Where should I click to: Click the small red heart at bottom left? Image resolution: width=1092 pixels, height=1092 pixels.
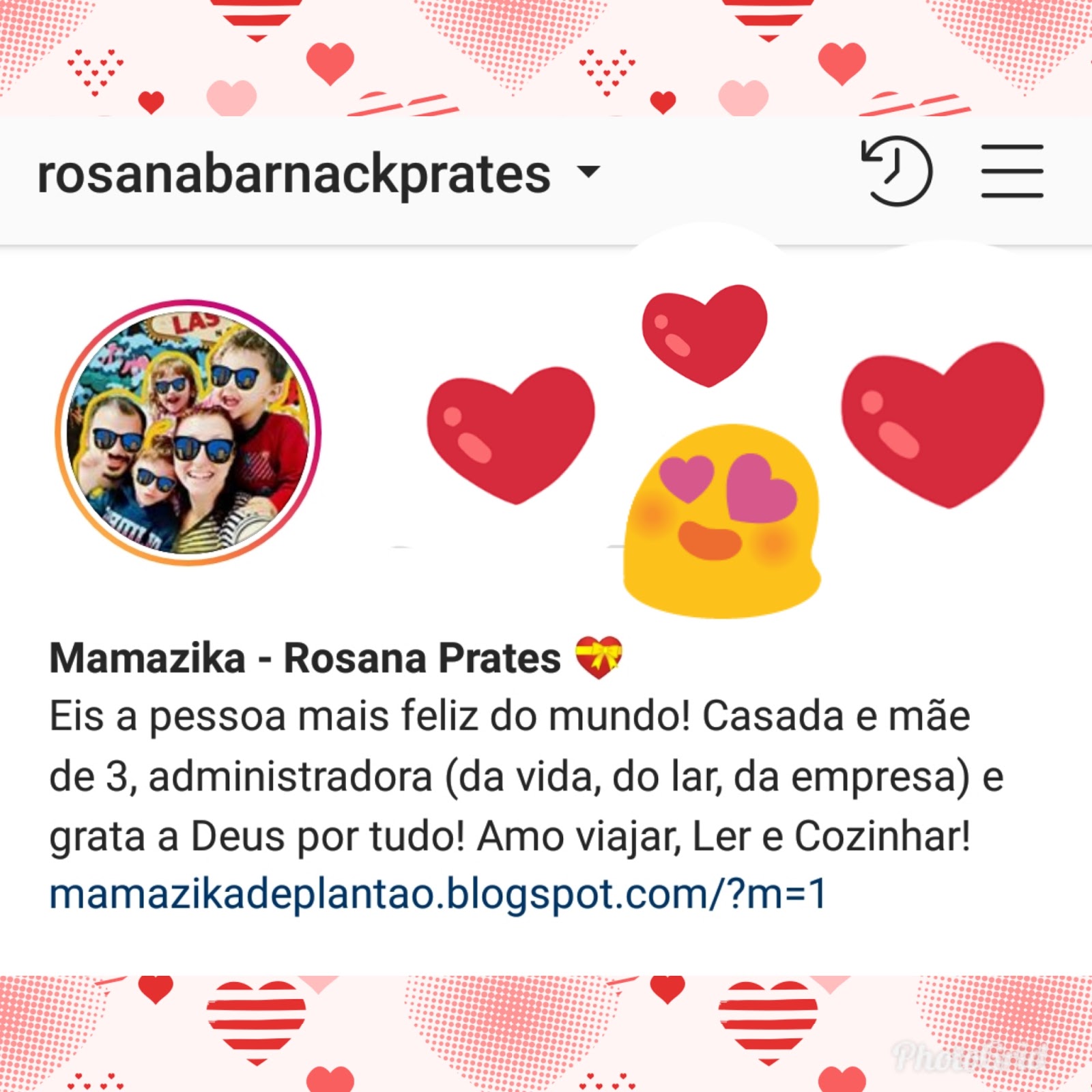coord(156,989)
